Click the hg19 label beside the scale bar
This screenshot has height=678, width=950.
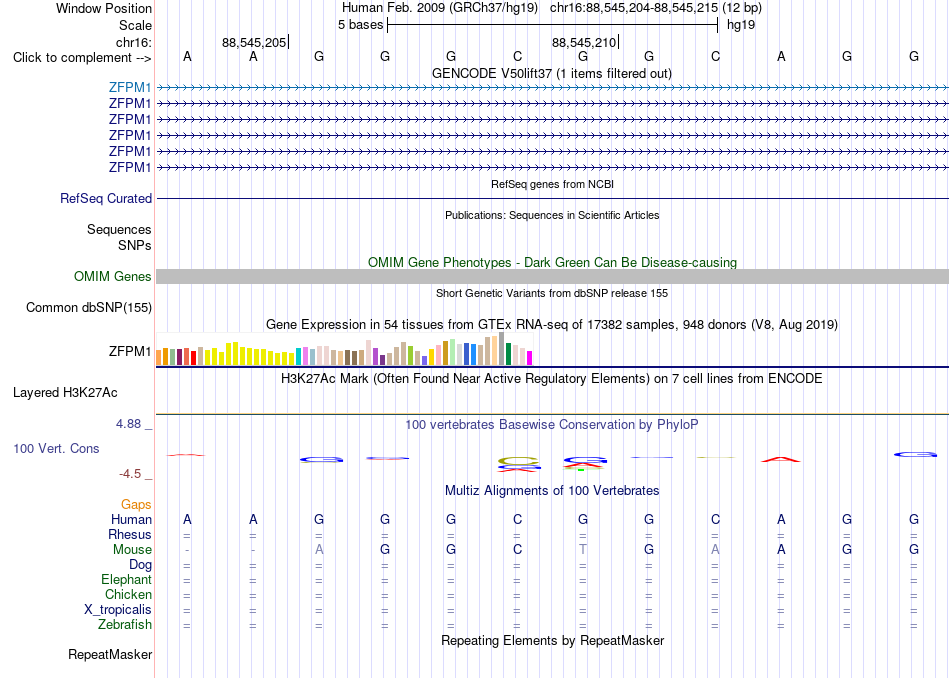(x=740, y=25)
